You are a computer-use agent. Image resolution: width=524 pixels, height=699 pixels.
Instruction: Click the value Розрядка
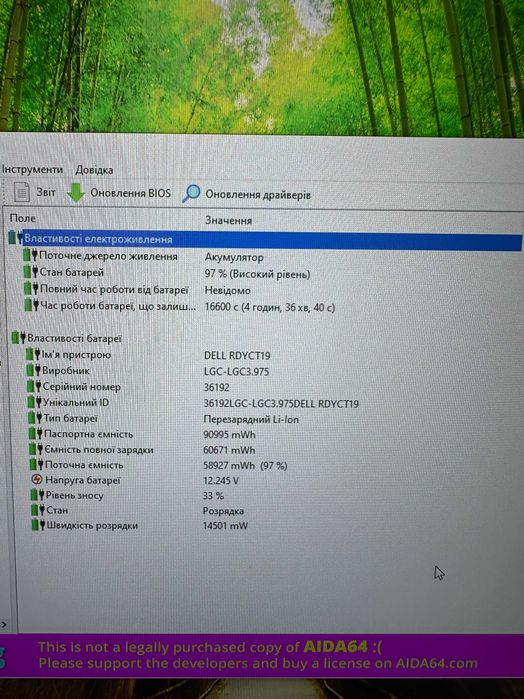[223, 511]
